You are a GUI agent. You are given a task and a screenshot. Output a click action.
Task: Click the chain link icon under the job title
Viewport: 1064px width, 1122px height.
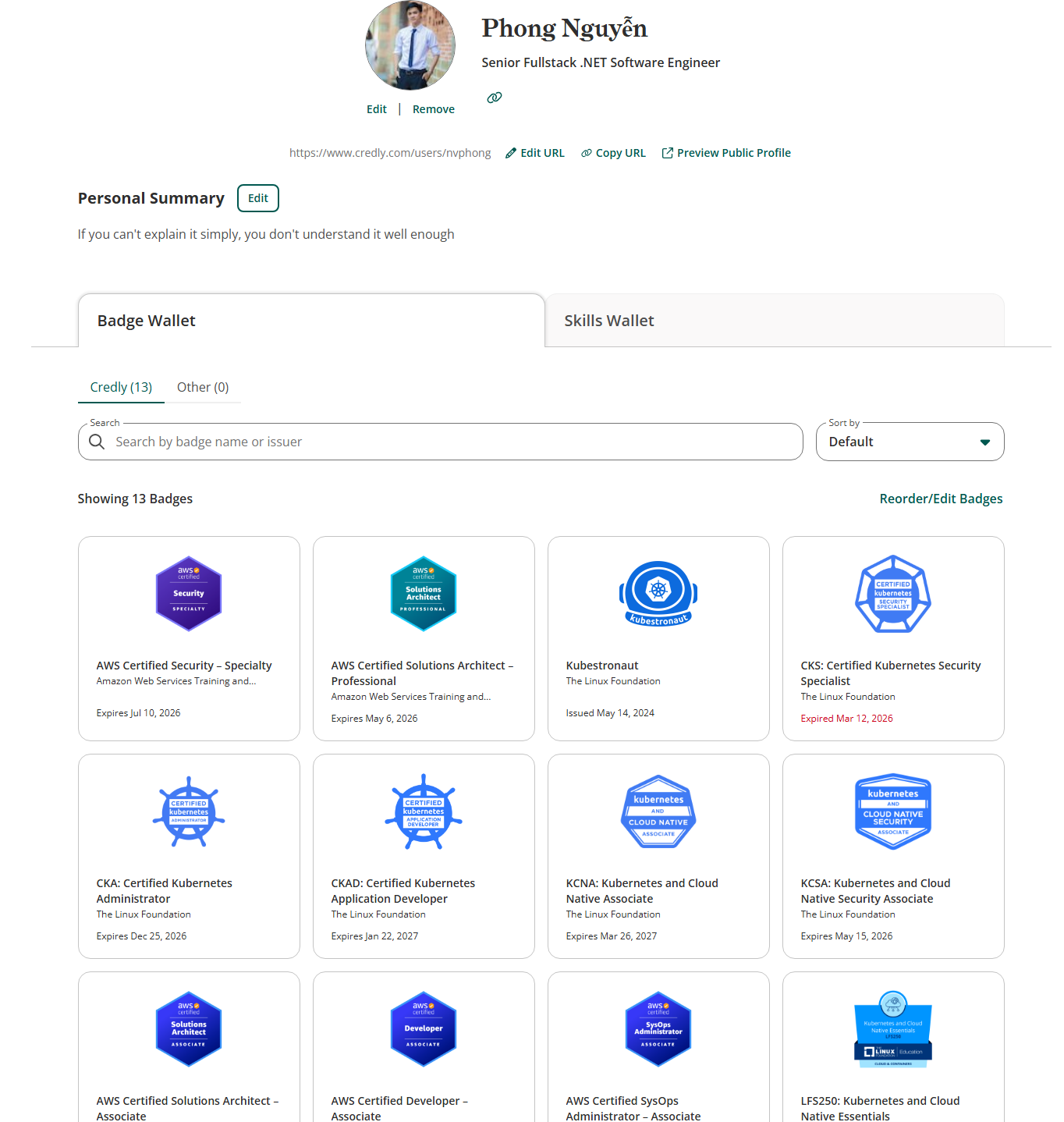coord(495,98)
